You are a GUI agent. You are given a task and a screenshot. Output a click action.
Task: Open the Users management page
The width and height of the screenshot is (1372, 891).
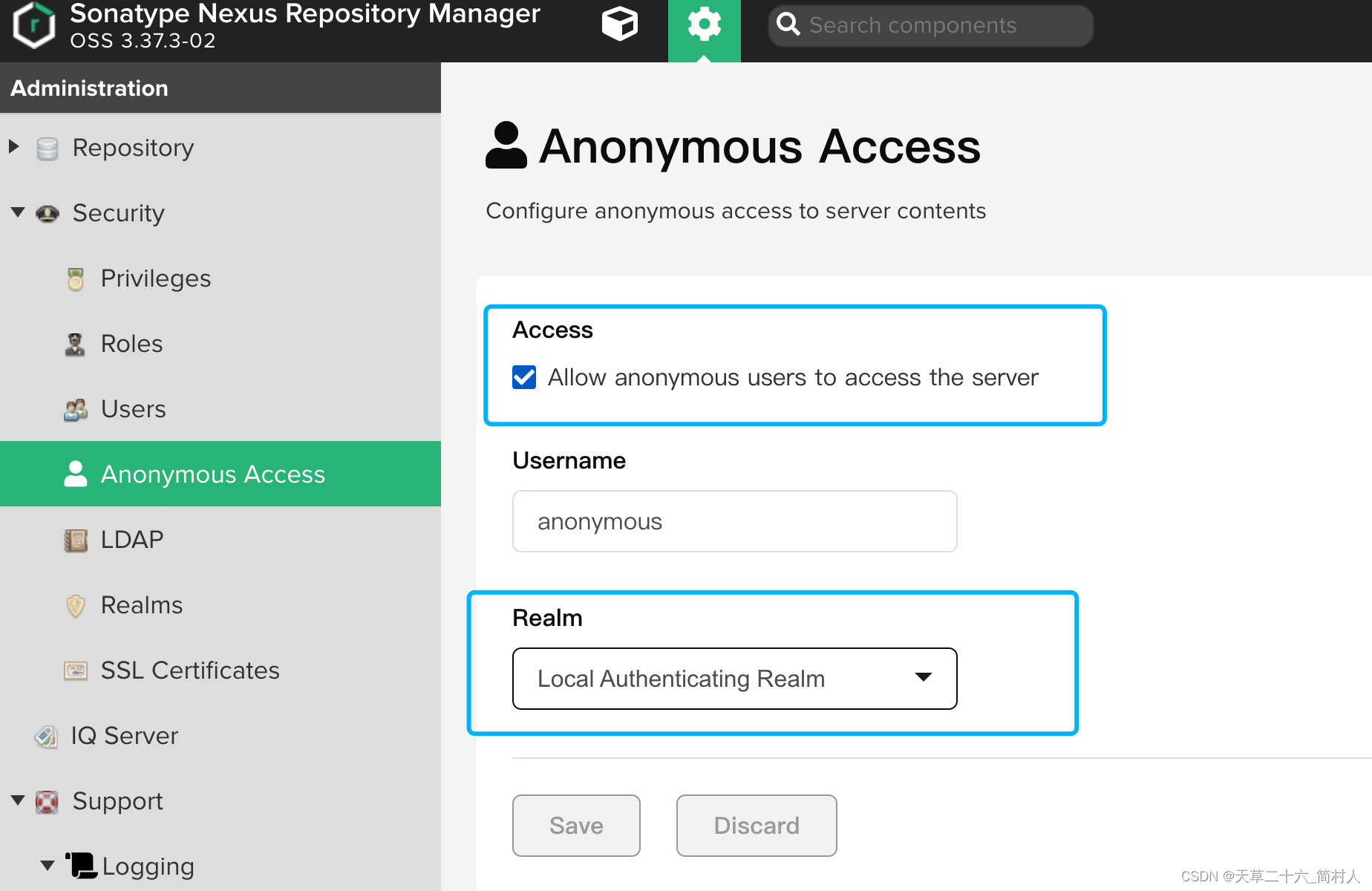(x=133, y=408)
